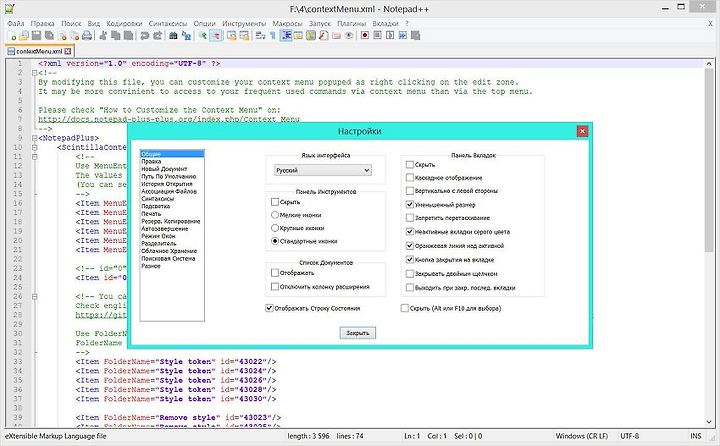Close the Настройки dialog with red X
The image size is (720, 446).
click(582, 131)
